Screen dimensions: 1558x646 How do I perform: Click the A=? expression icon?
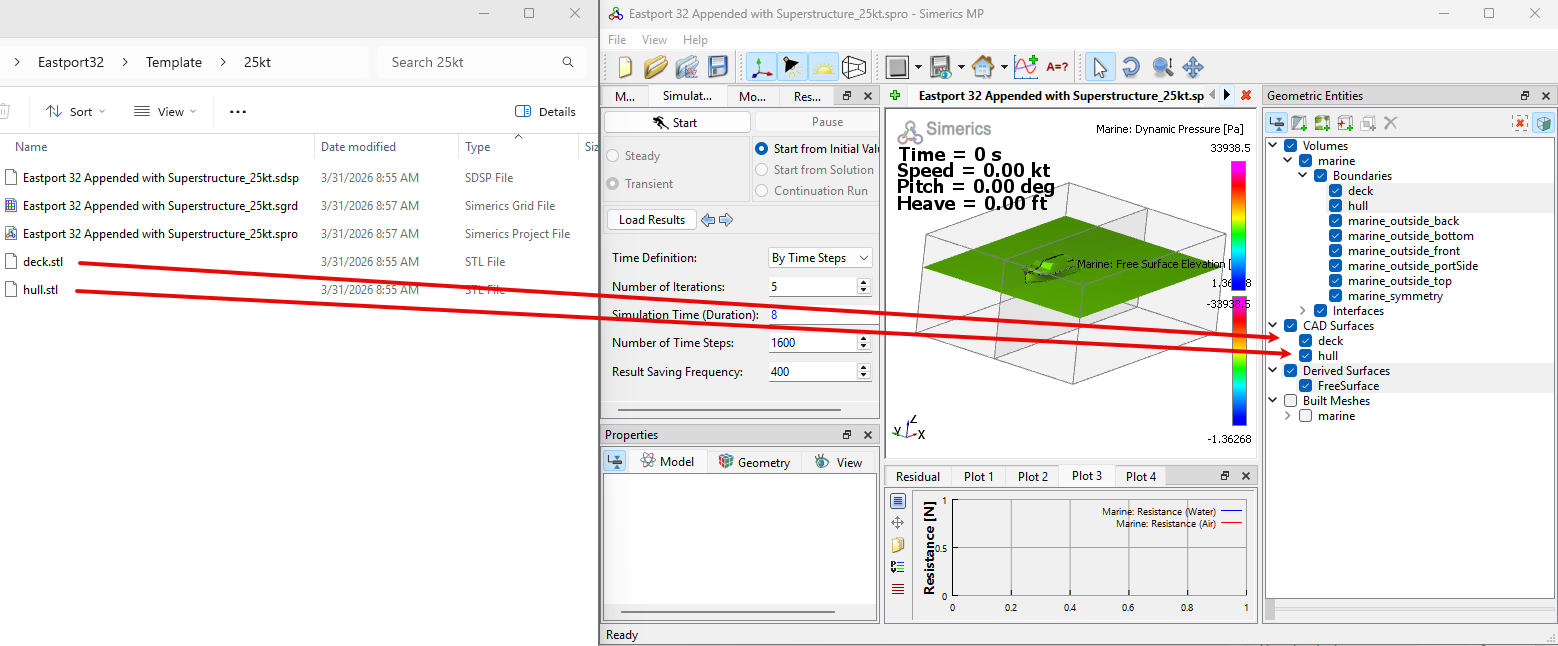coord(1057,67)
